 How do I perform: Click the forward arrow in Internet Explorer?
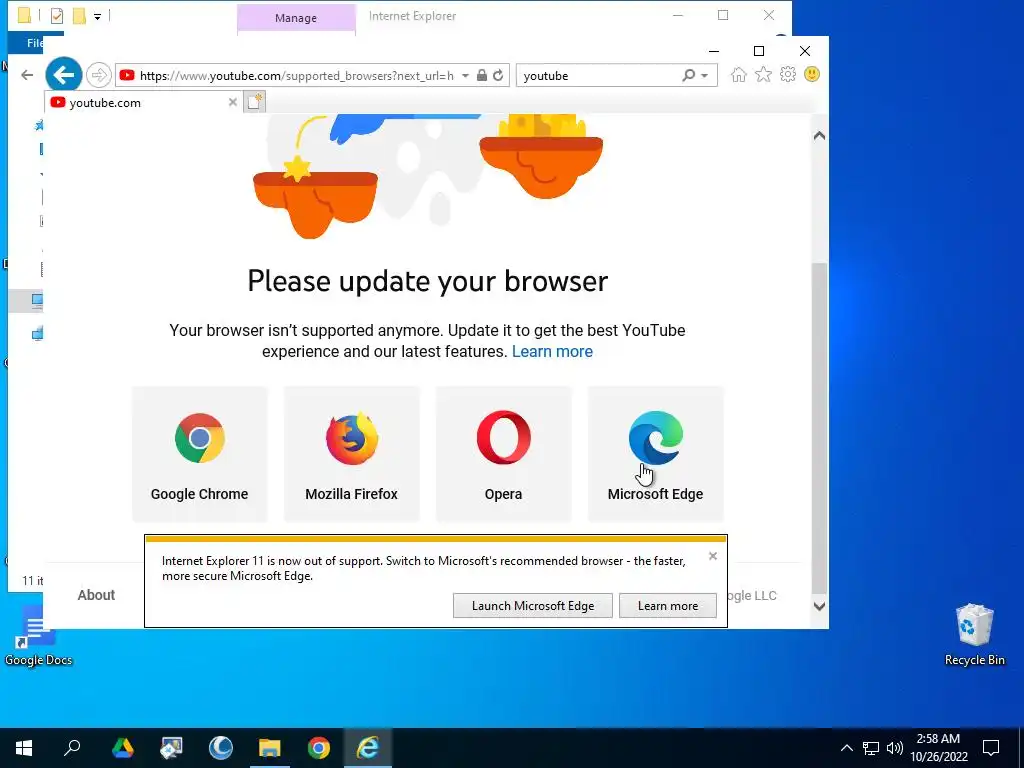click(x=99, y=75)
